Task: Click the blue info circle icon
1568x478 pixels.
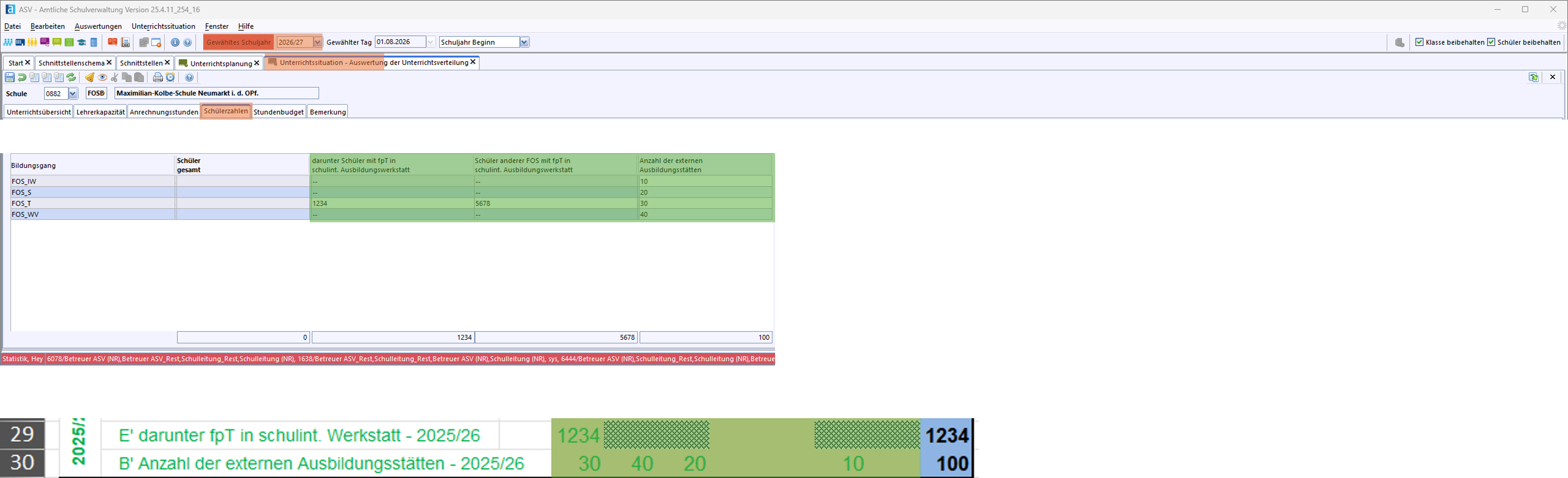Action: (175, 42)
